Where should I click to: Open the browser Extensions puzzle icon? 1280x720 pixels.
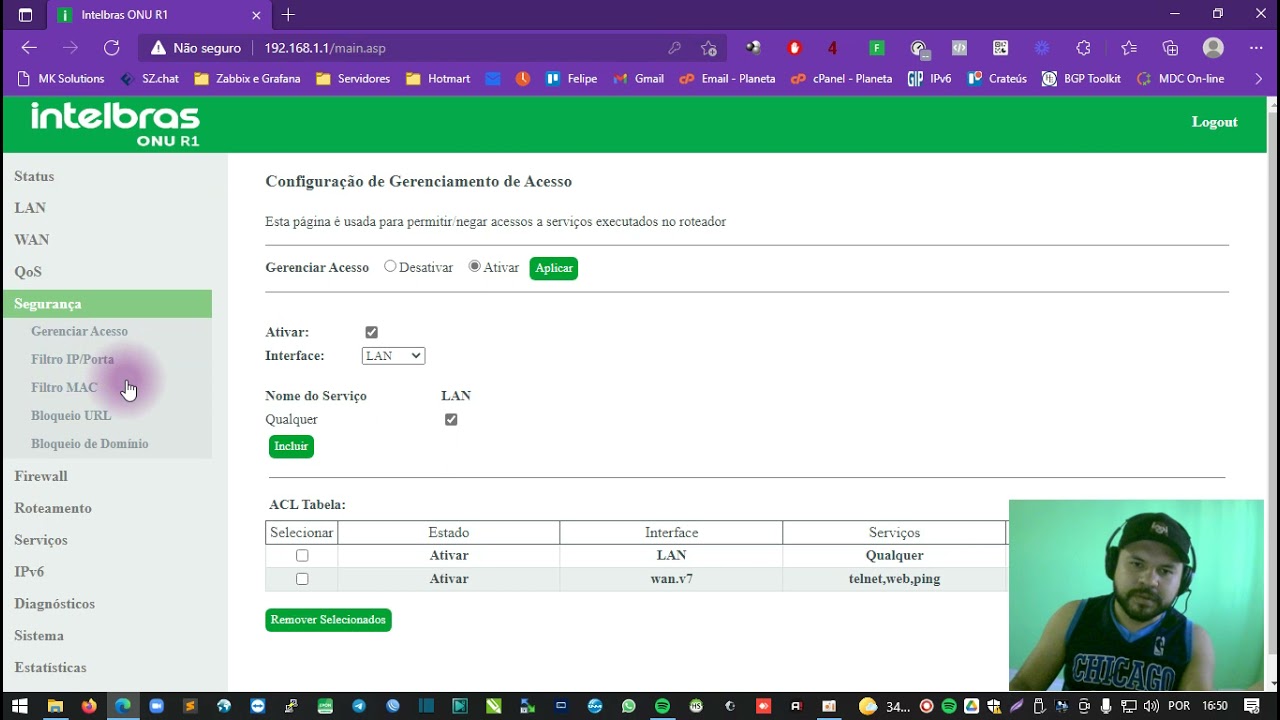[1083, 48]
